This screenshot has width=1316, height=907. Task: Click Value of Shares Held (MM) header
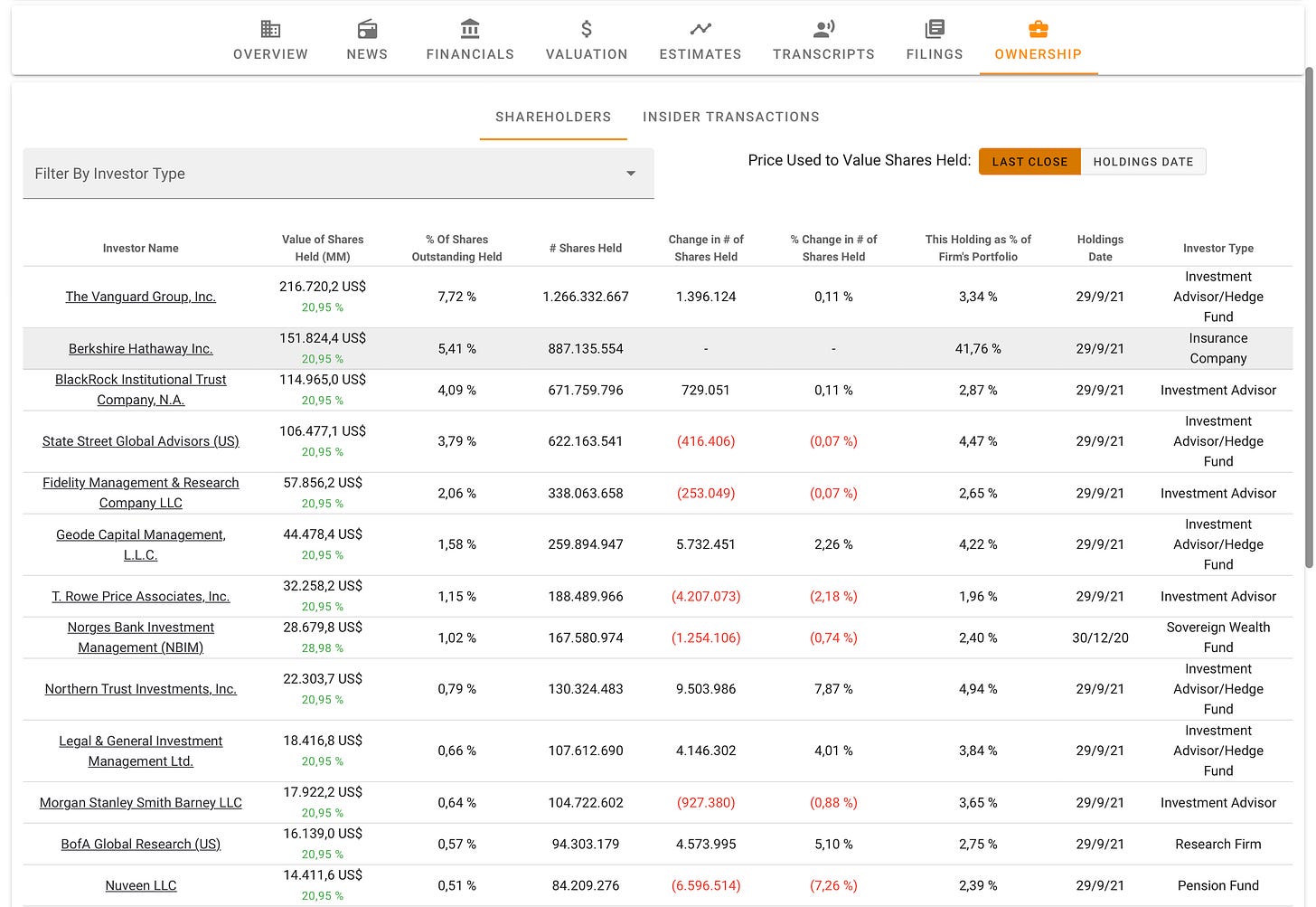tap(323, 248)
